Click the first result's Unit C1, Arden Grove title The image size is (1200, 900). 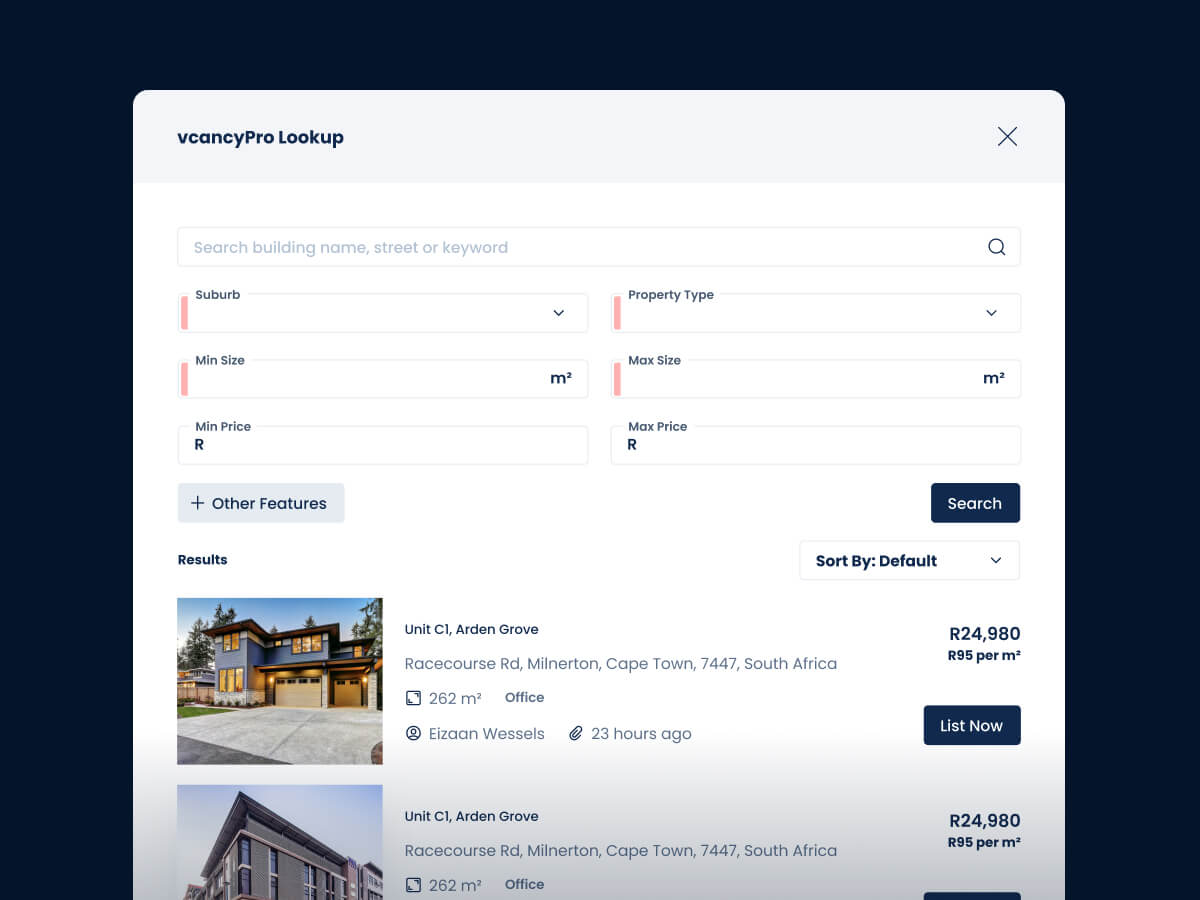[x=472, y=629]
